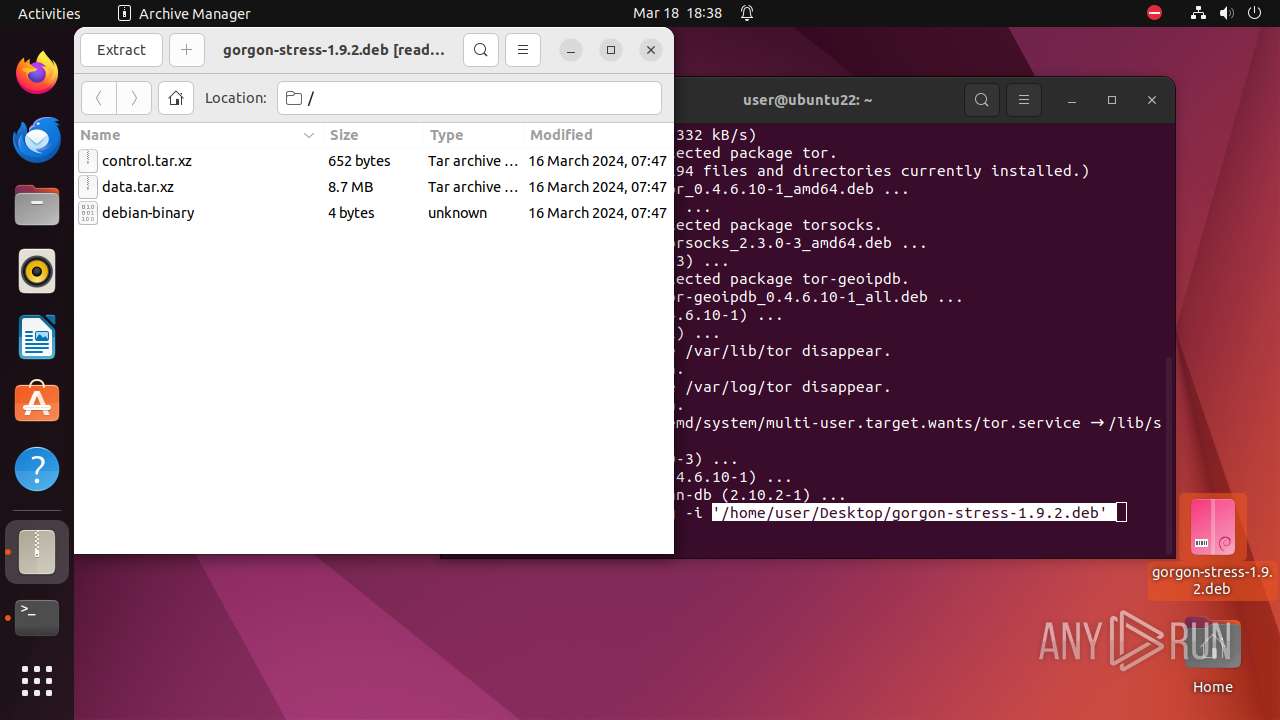Click the Extract button
Image resolution: width=1280 pixels, height=720 pixels.
121,50
